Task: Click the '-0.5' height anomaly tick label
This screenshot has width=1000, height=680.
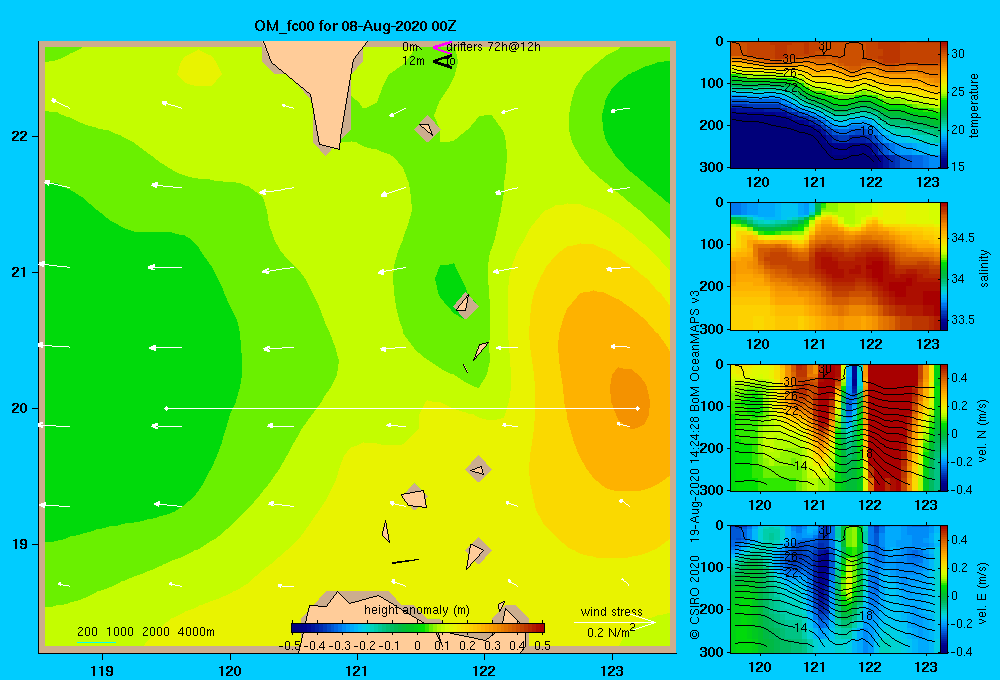Action: coord(290,646)
